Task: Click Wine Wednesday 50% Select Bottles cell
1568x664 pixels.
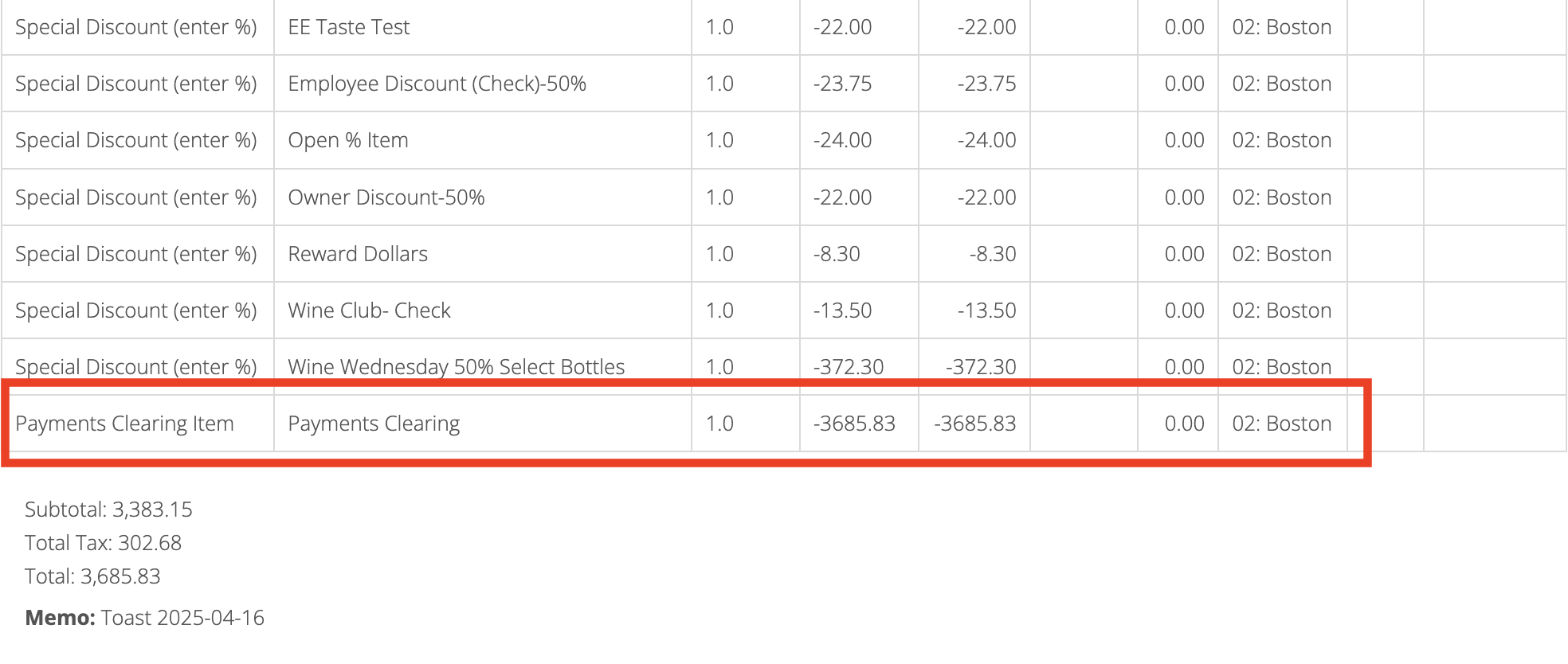Action: pos(456,367)
